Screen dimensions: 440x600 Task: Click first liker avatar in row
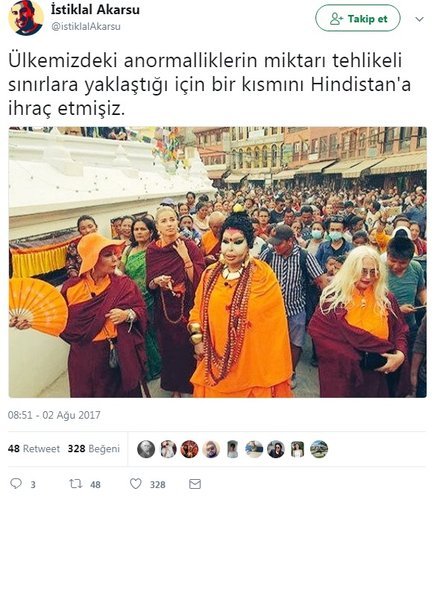point(146,449)
